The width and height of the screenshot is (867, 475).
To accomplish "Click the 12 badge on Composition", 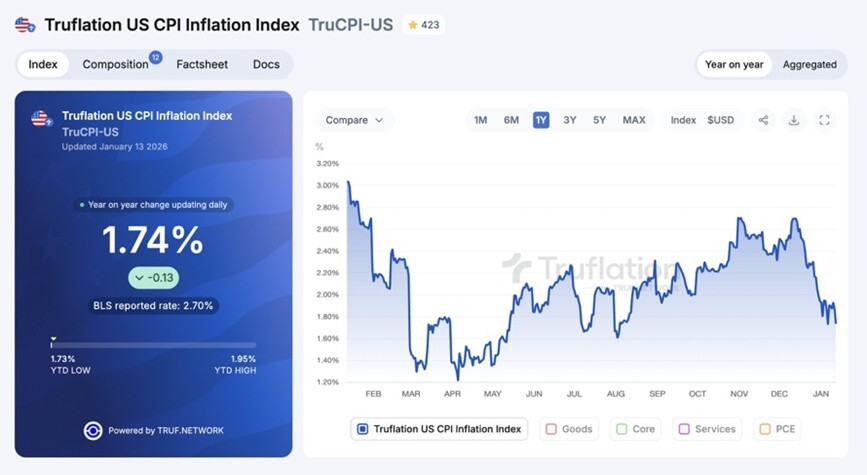I will coord(155,57).
